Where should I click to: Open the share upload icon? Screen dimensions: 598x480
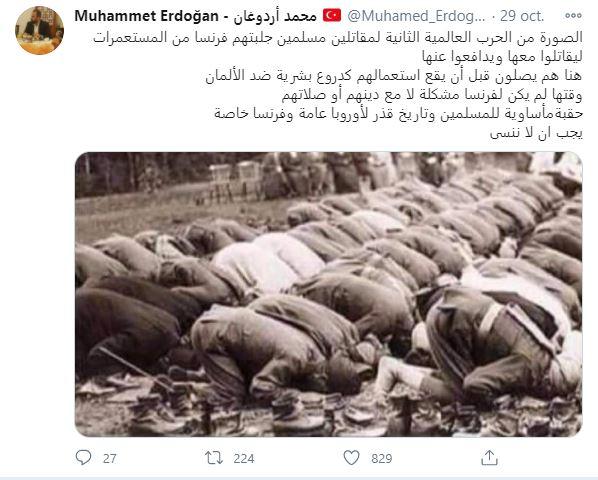tap(489, 457)
